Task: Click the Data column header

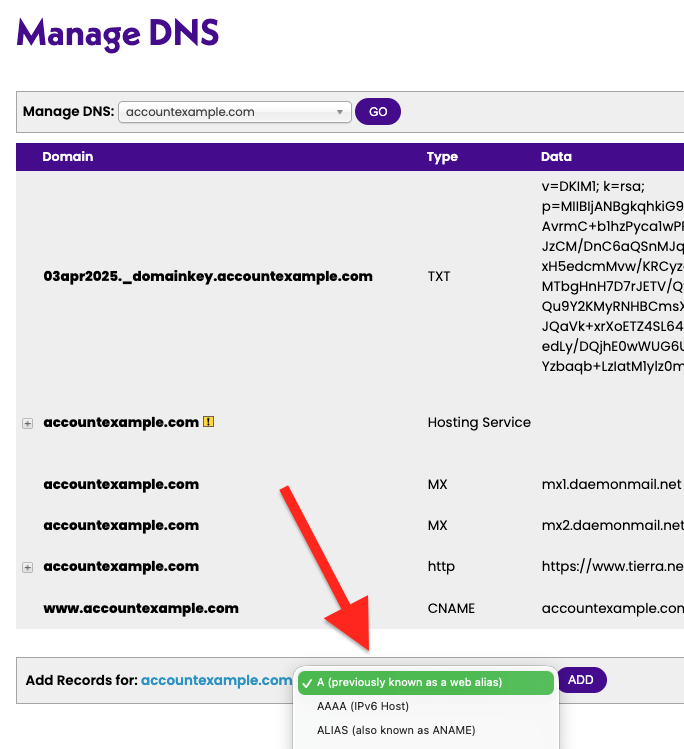Action: click(x=556, y=157)
